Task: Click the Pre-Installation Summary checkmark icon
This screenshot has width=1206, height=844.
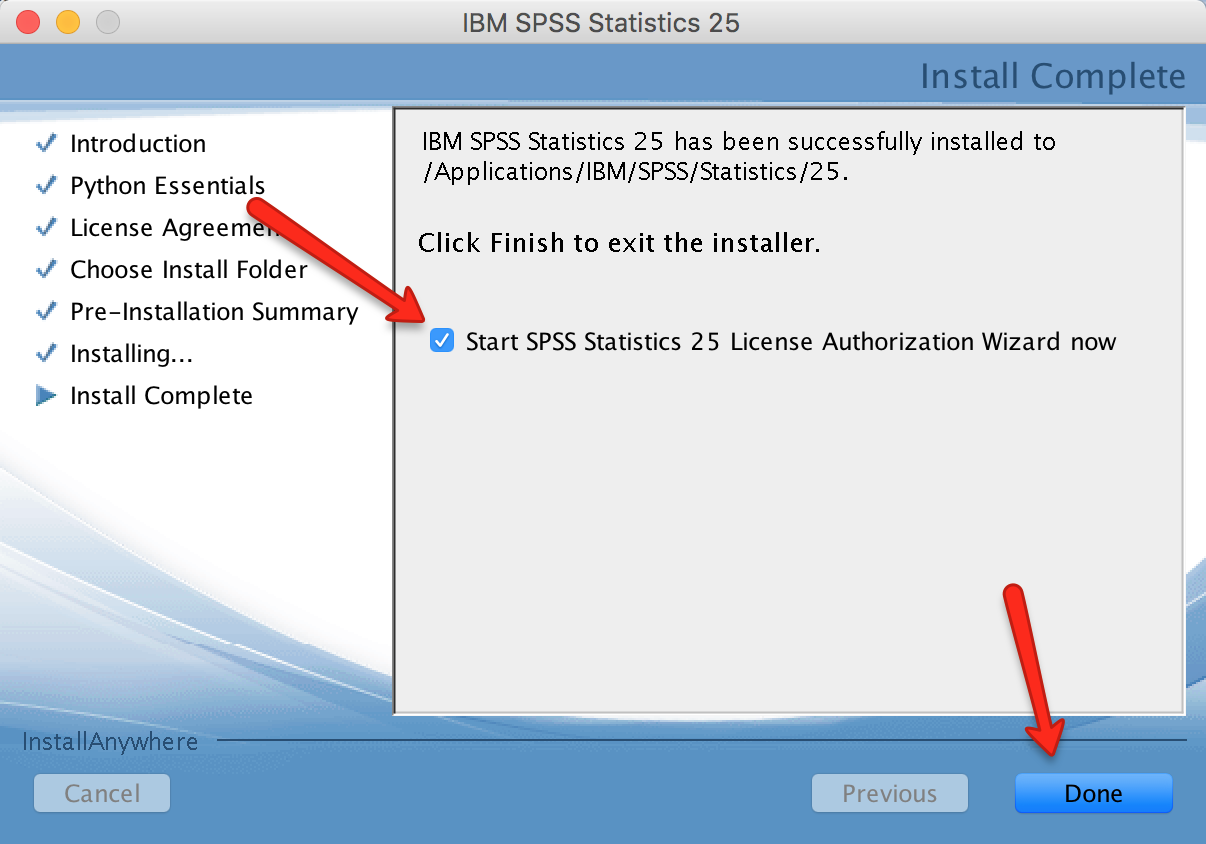Action: [46, 311]
